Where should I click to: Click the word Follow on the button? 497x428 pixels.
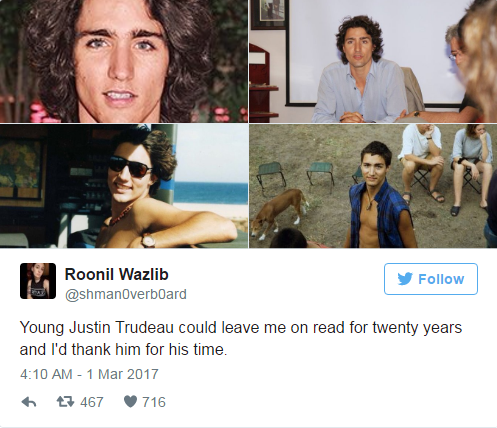click(441, 279)
